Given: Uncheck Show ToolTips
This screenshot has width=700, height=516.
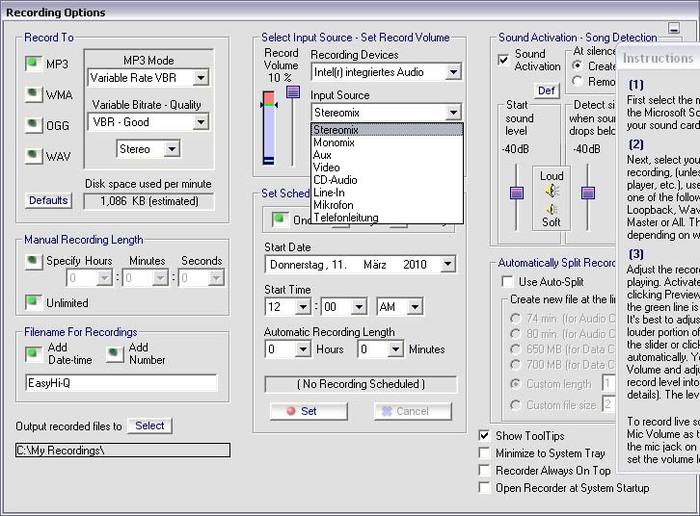Looking at the screenshot, I should tap(484, 435).
